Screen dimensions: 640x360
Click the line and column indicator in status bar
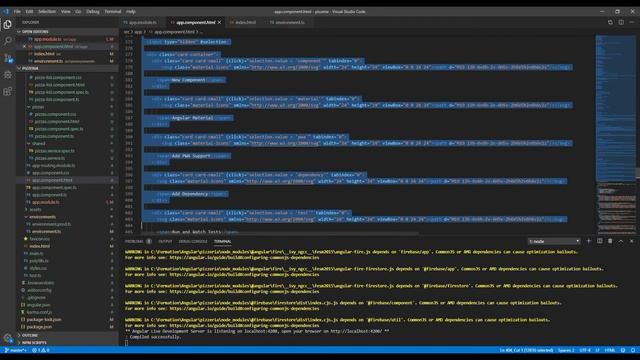pyautogui.click(x=527, y=350)
